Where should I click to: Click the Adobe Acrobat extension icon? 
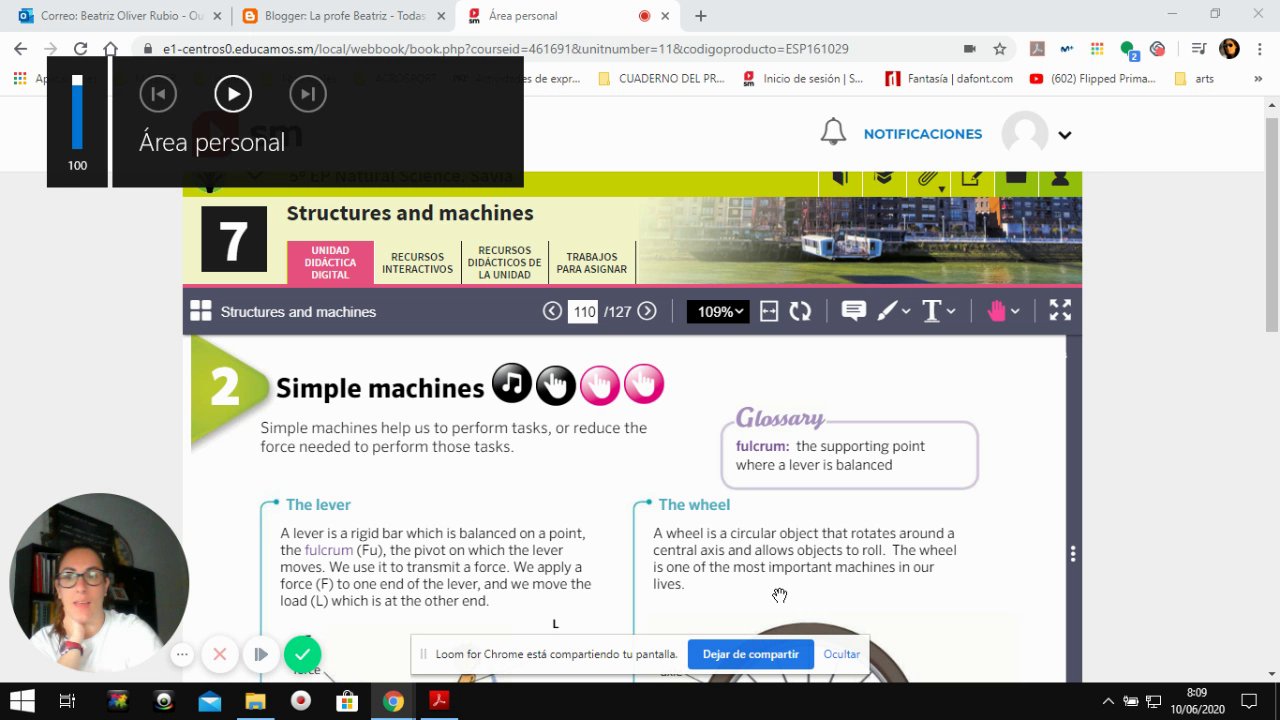(x=1037, y=48)
